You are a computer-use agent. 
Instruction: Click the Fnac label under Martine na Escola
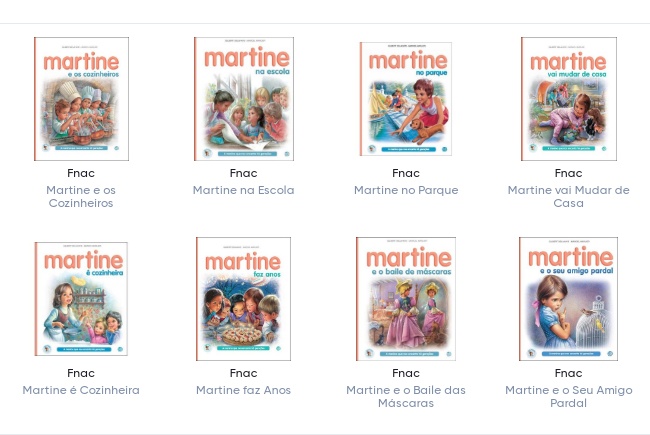243,173
